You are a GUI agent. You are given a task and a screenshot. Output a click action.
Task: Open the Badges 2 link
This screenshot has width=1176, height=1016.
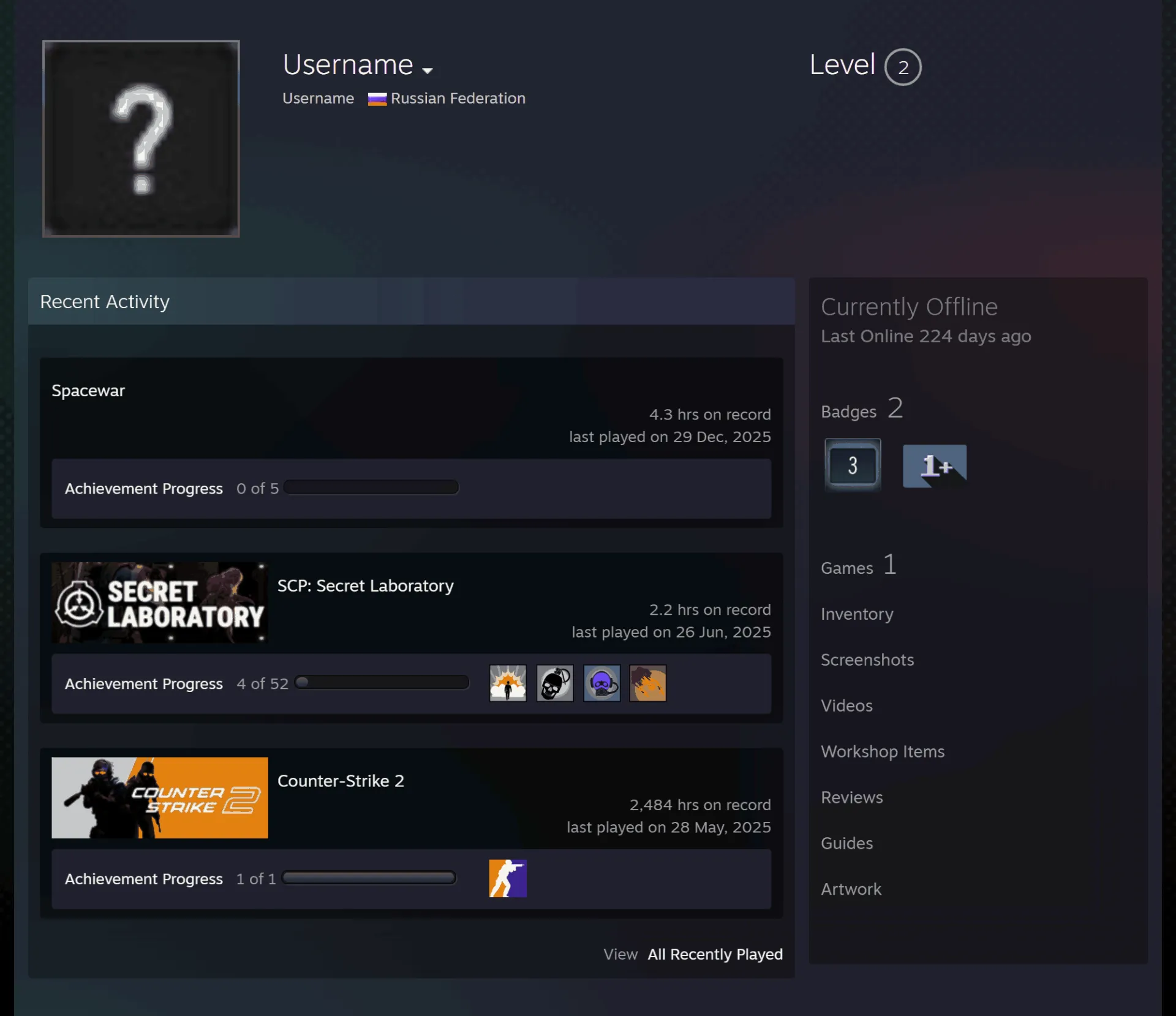click(862, 408)
